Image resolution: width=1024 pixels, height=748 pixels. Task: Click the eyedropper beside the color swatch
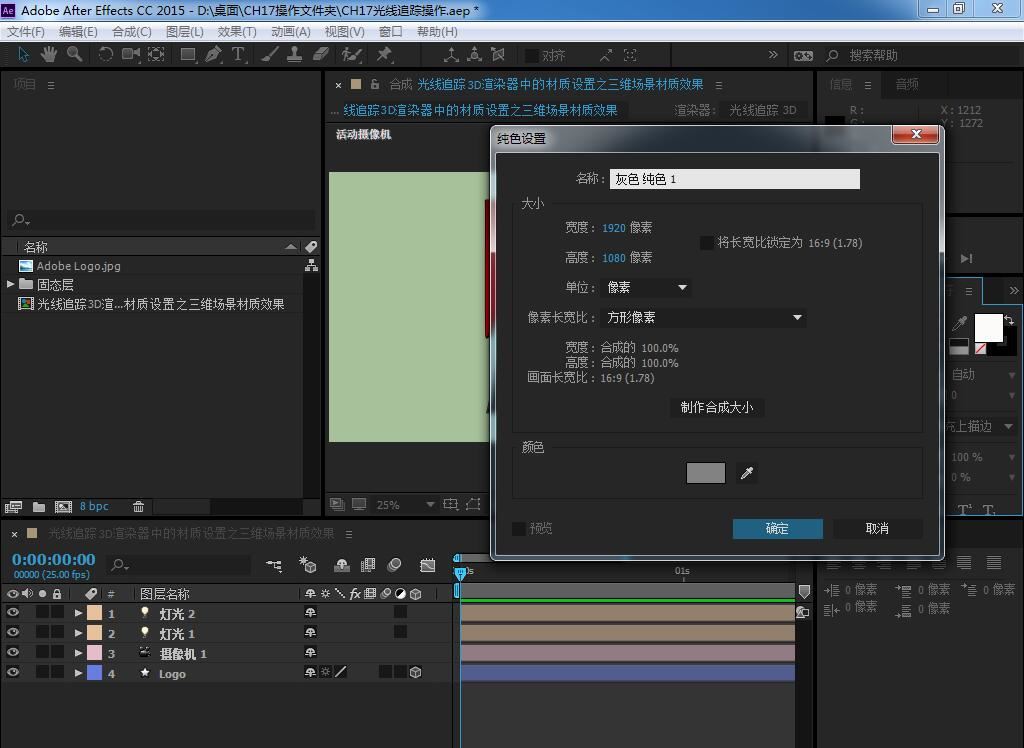point(746,473)
